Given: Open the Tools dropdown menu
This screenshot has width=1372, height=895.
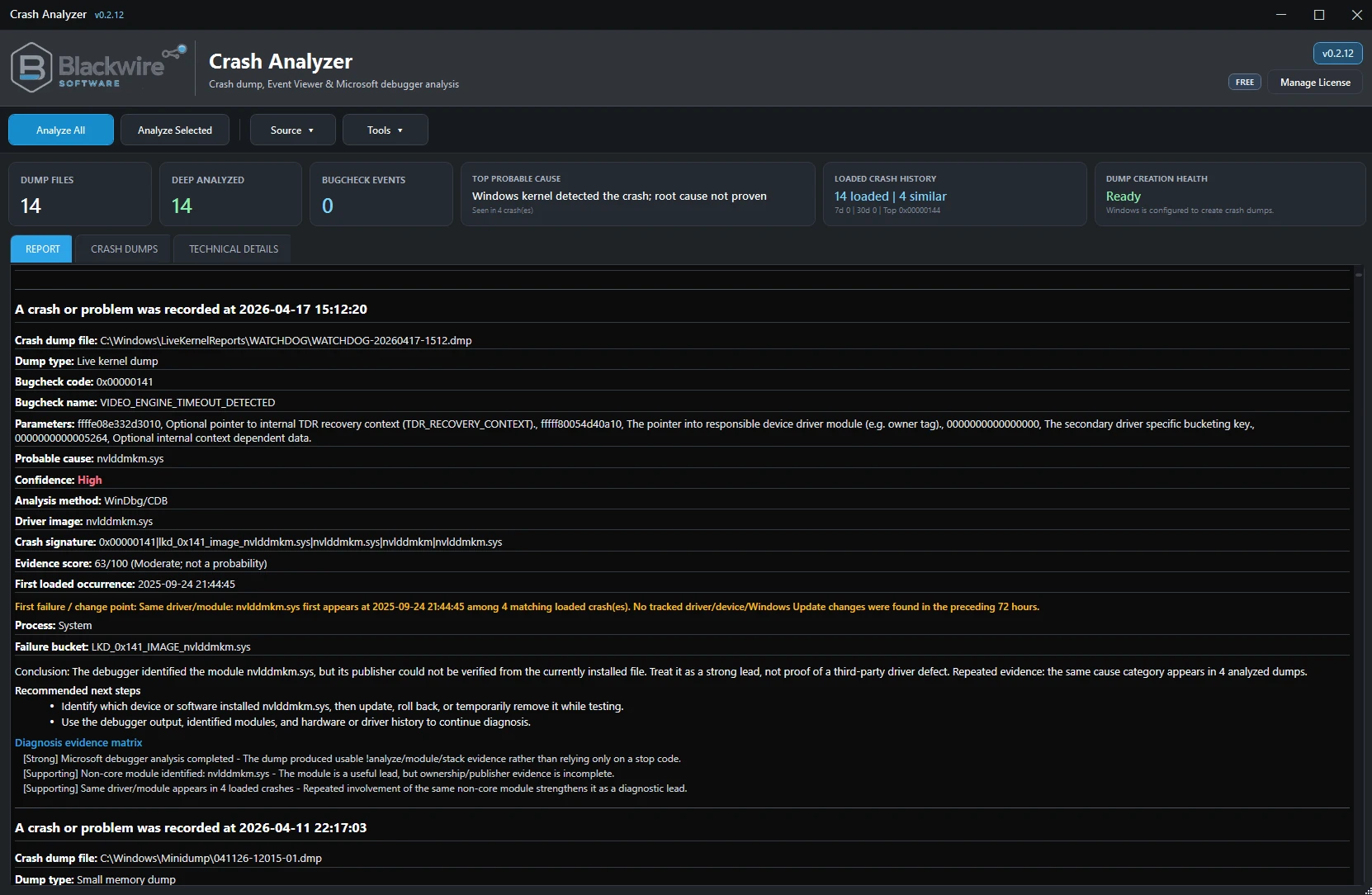Looking at the screenshot, I should pos(385,130).
